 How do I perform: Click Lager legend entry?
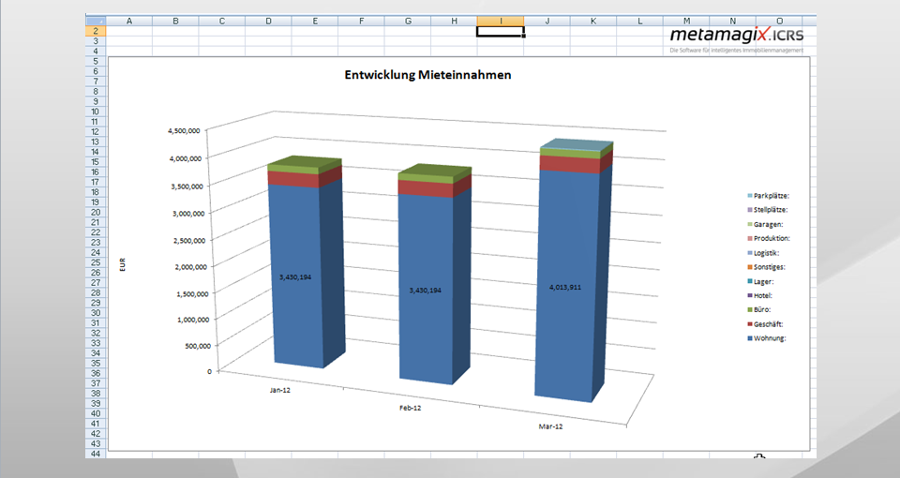tap(761, 281)
